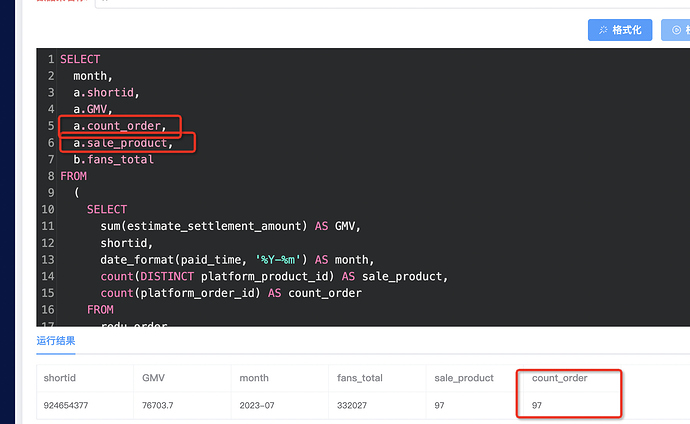Click the 97 value under sale_product
This screenshot has height=424, width=690.
click(x=439, y=405)
